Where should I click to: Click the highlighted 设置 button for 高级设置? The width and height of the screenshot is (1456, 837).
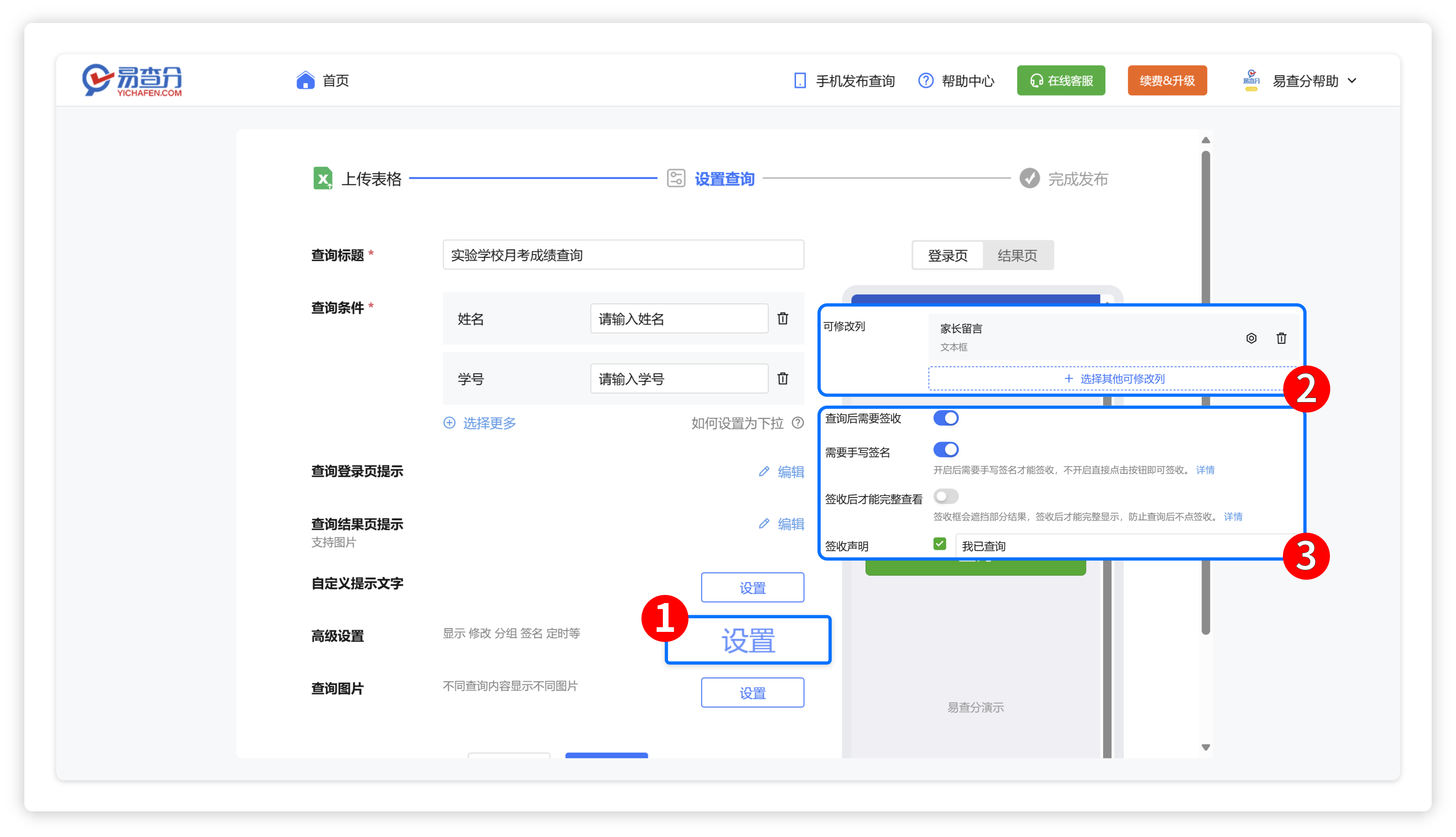[x=748, y=640]
